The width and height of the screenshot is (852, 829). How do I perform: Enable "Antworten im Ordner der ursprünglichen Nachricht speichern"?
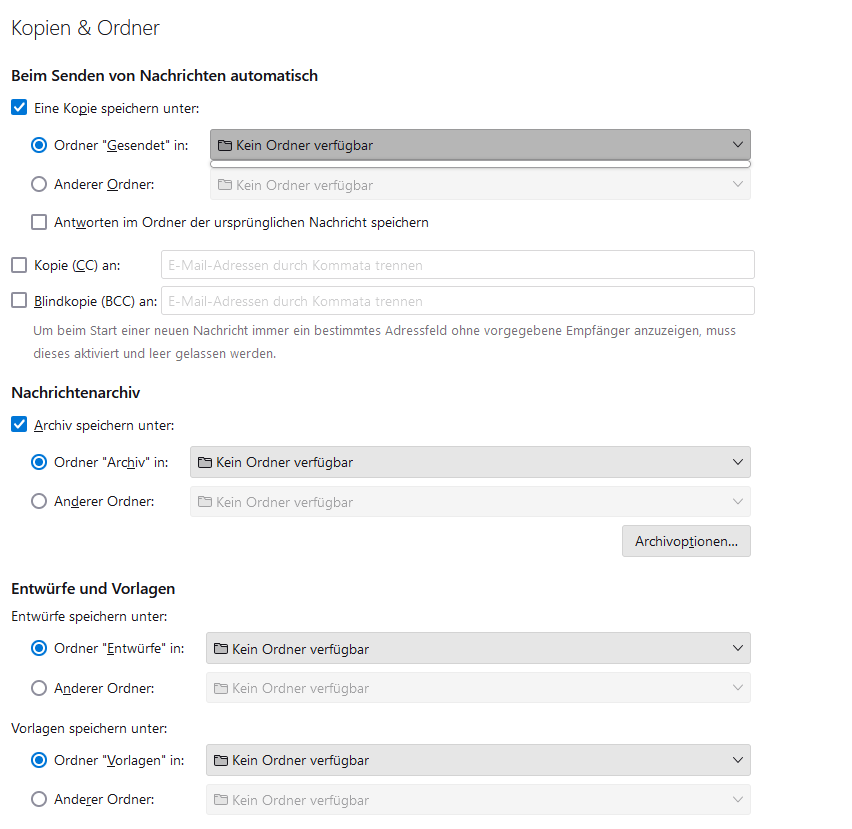pyautogui.click(x=39, y=222)
